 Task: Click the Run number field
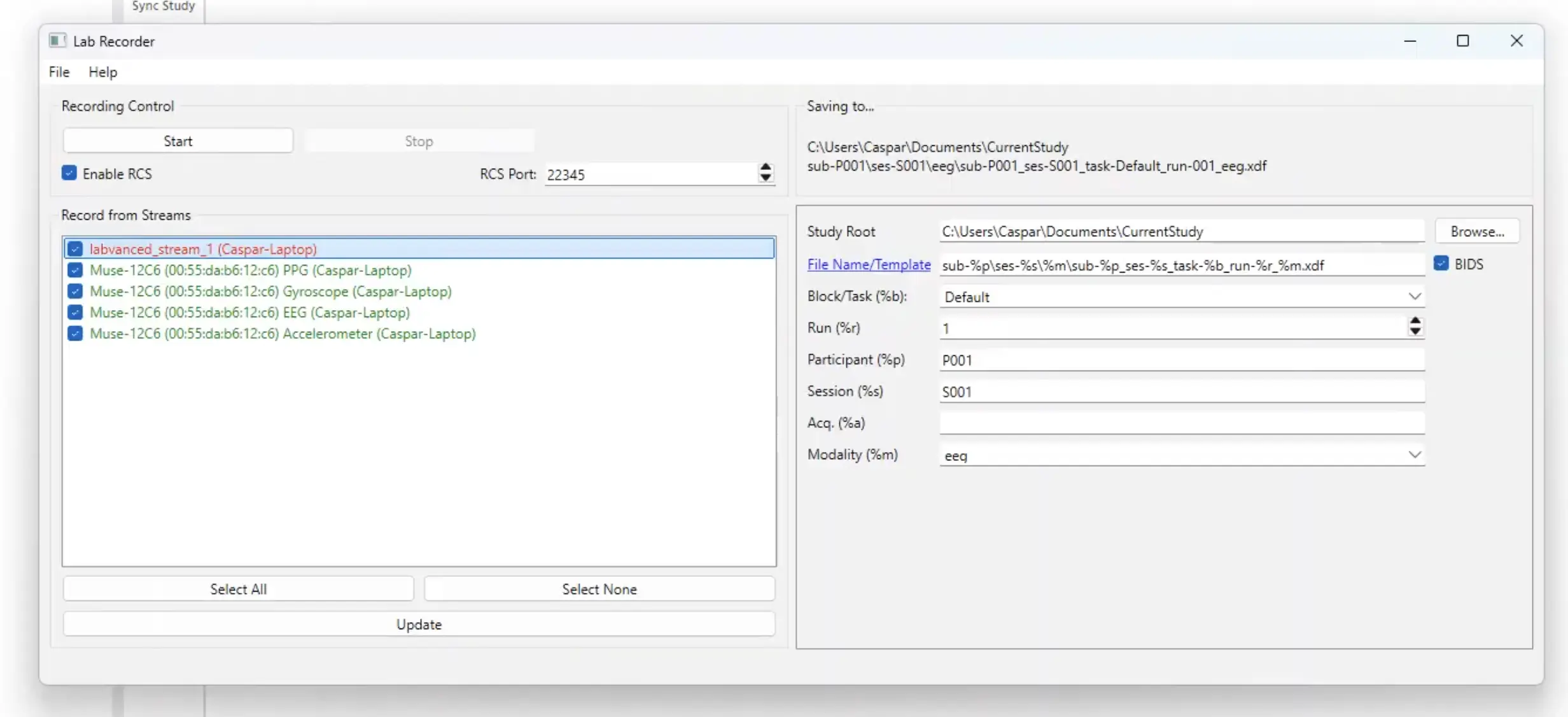click(1173, 328)
